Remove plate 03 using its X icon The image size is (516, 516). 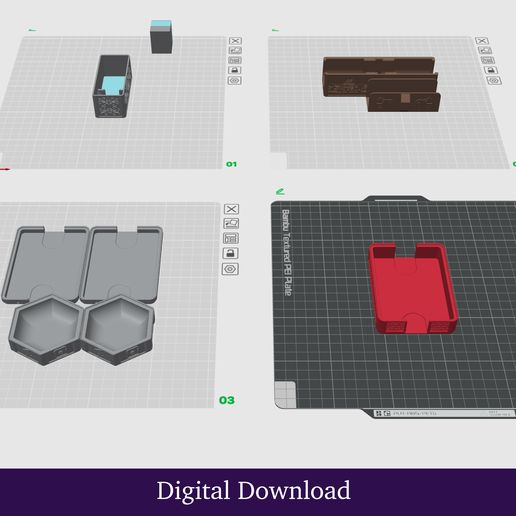coord(231,209)
